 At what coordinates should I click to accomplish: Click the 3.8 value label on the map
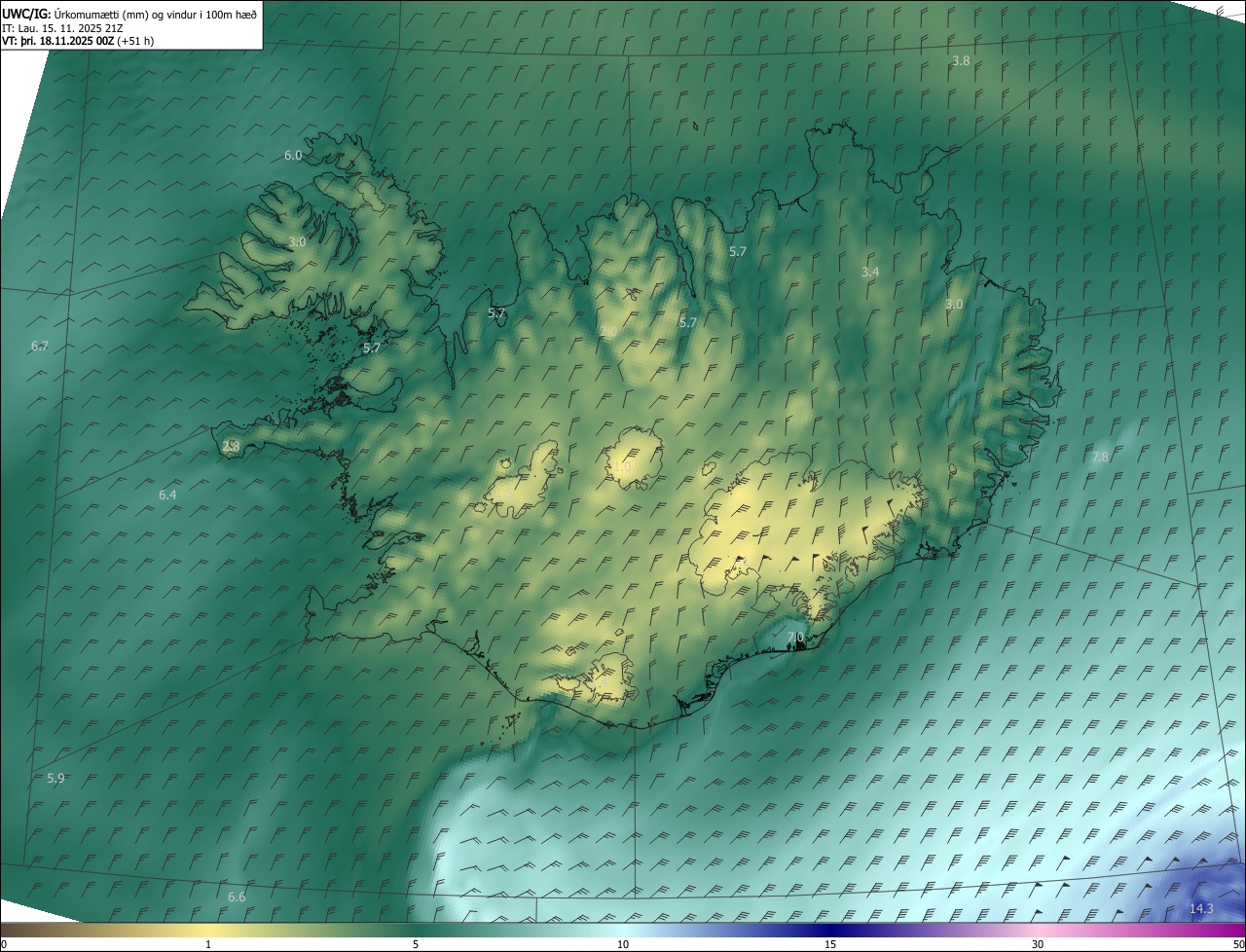point(961,60)
